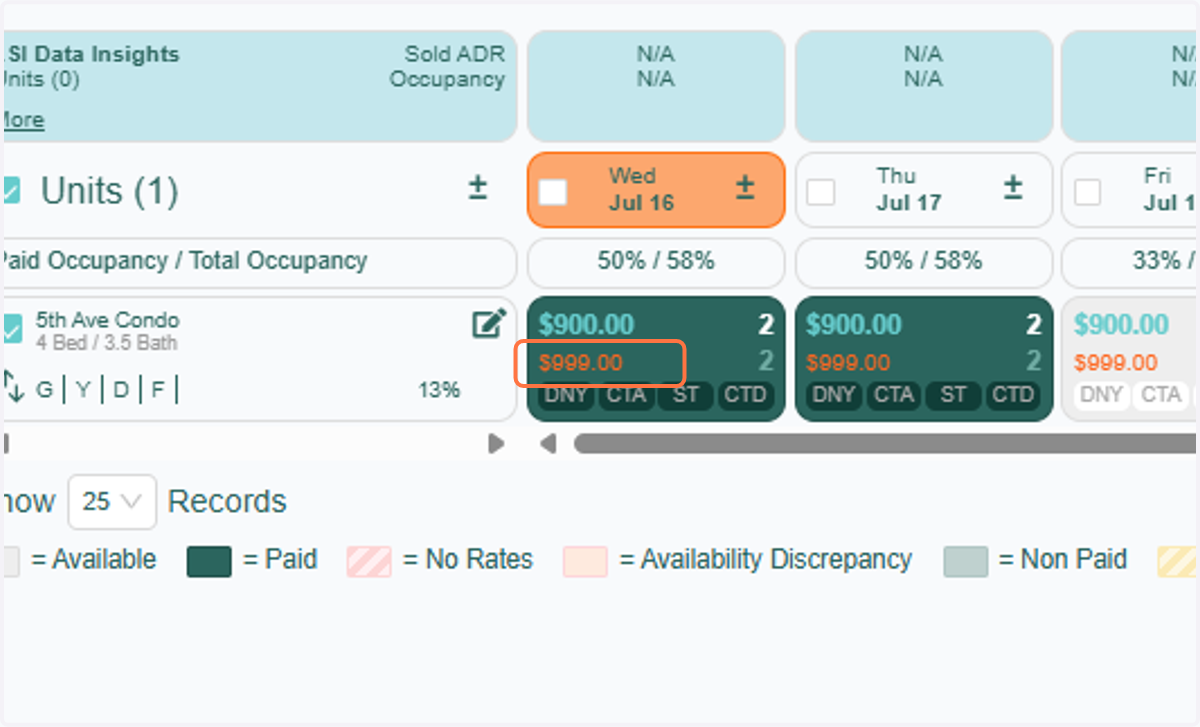Click the ST tag on Thu Jul 17 cell

[953, 395]
